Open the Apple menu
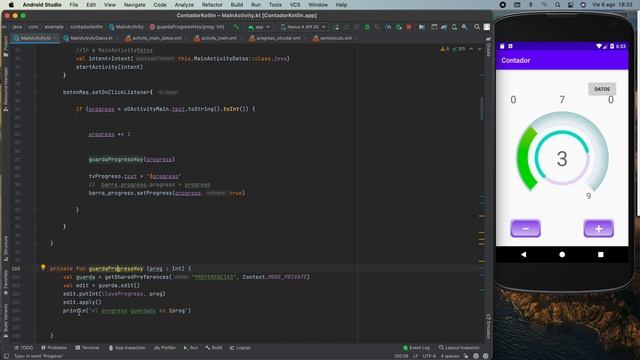This screenshot has width=640, height=360. coord(11,5)
